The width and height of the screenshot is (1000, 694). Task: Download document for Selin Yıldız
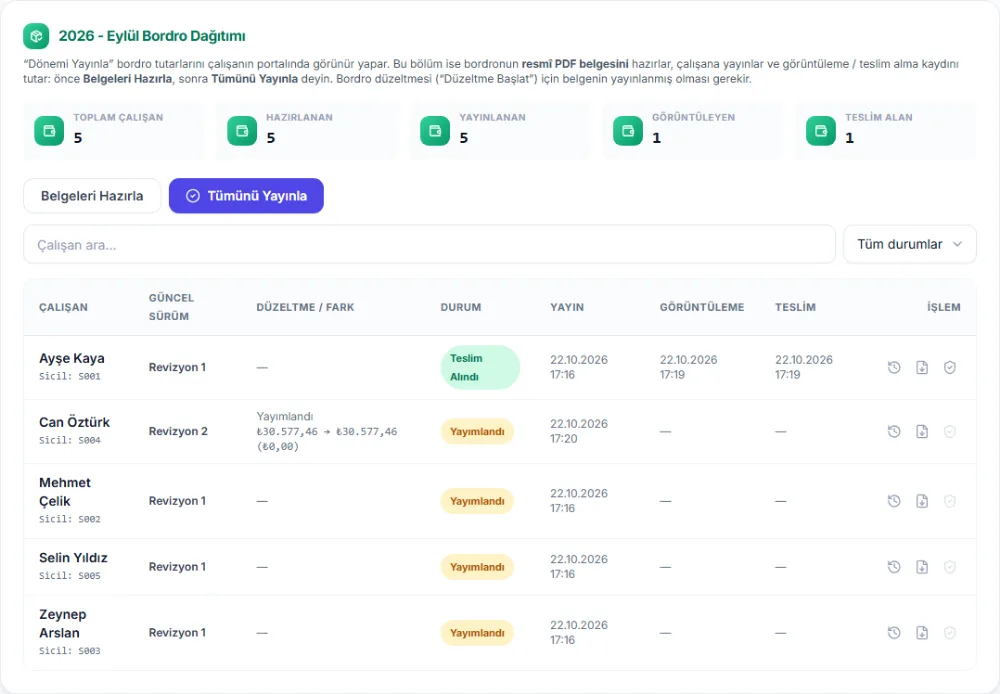(x=922, y=566)
